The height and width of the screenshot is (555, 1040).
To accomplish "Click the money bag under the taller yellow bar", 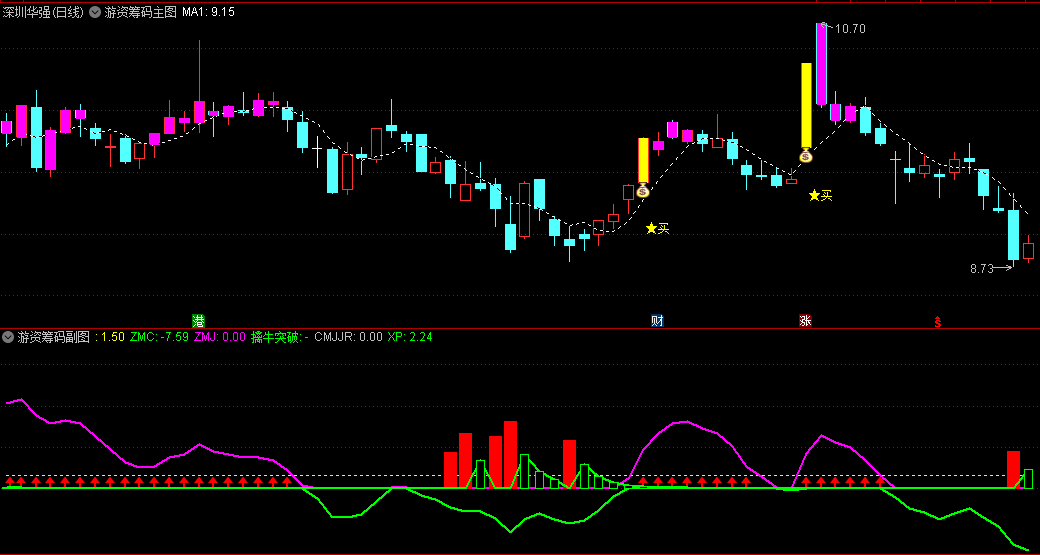I will (805, 155).
